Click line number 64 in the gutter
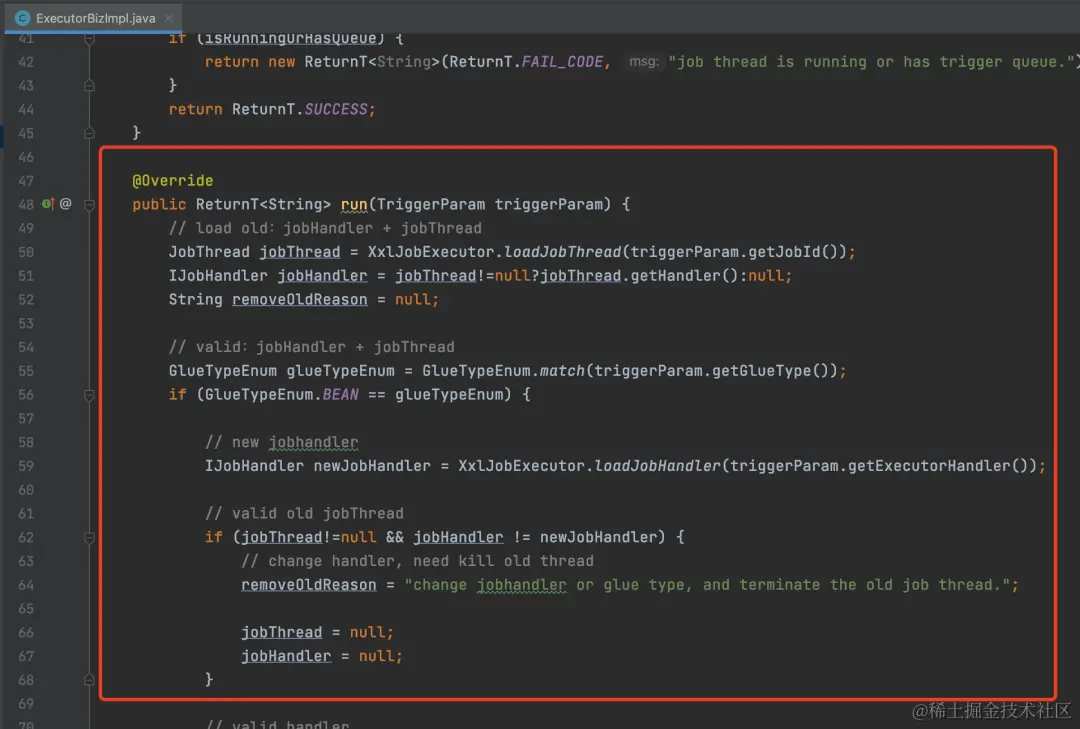 [x=26, y=585]
